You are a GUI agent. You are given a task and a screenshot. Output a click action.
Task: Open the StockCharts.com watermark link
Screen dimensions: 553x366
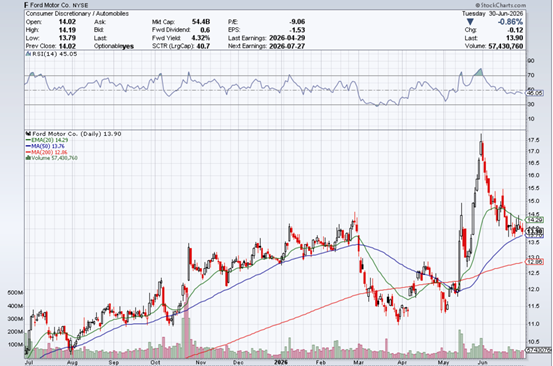tap(500, 5)
